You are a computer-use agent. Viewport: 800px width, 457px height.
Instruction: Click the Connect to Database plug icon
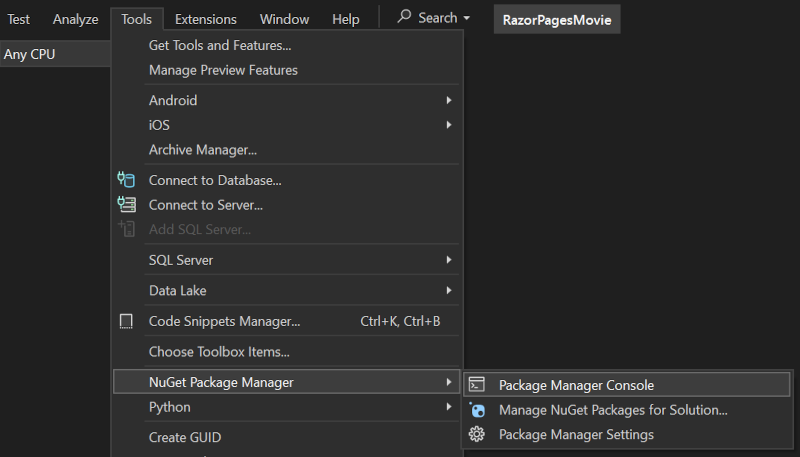coord(126,180)
